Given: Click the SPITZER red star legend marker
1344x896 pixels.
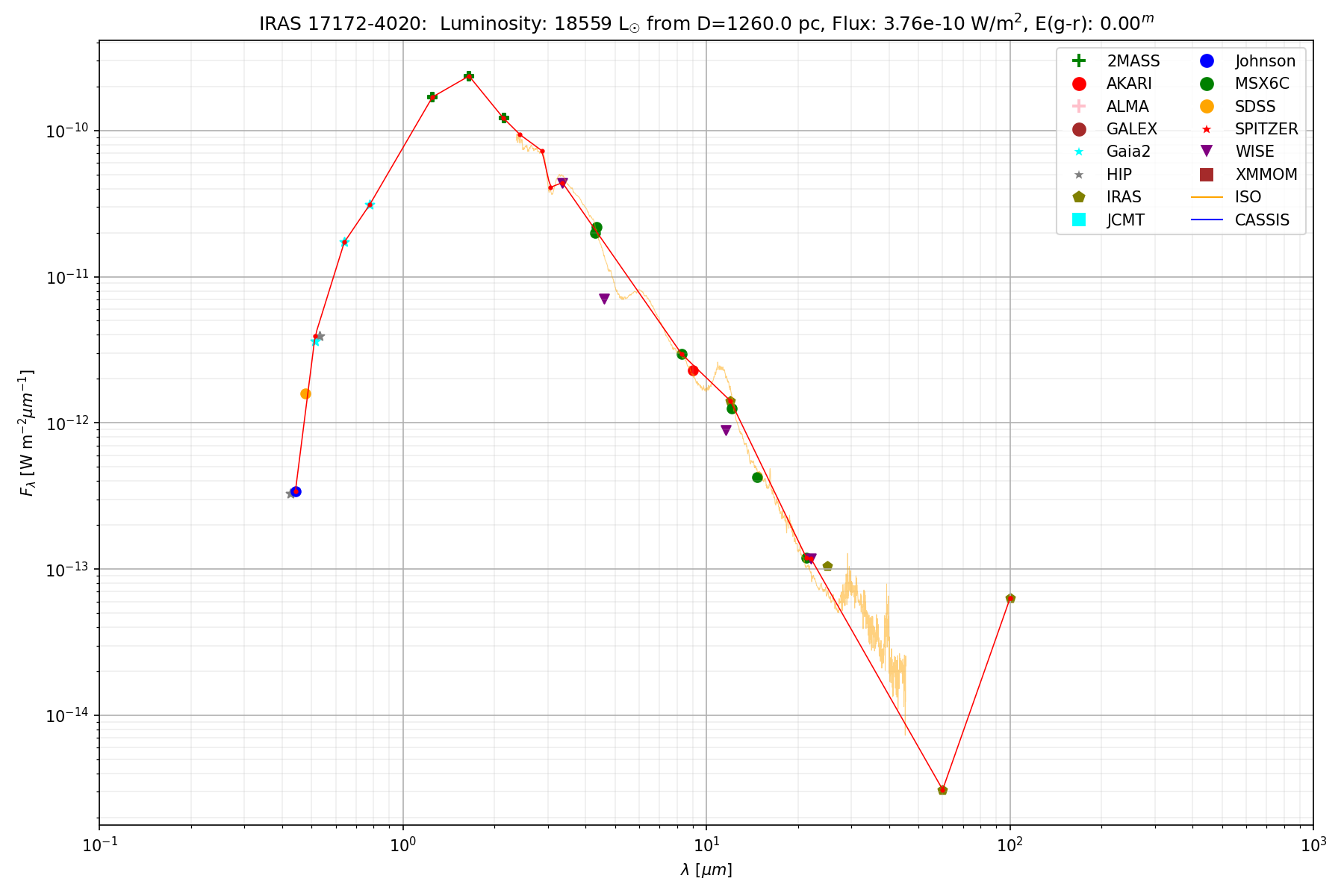Looking at the screenshot, I should pyautogui.click(x=1207, y=129).
